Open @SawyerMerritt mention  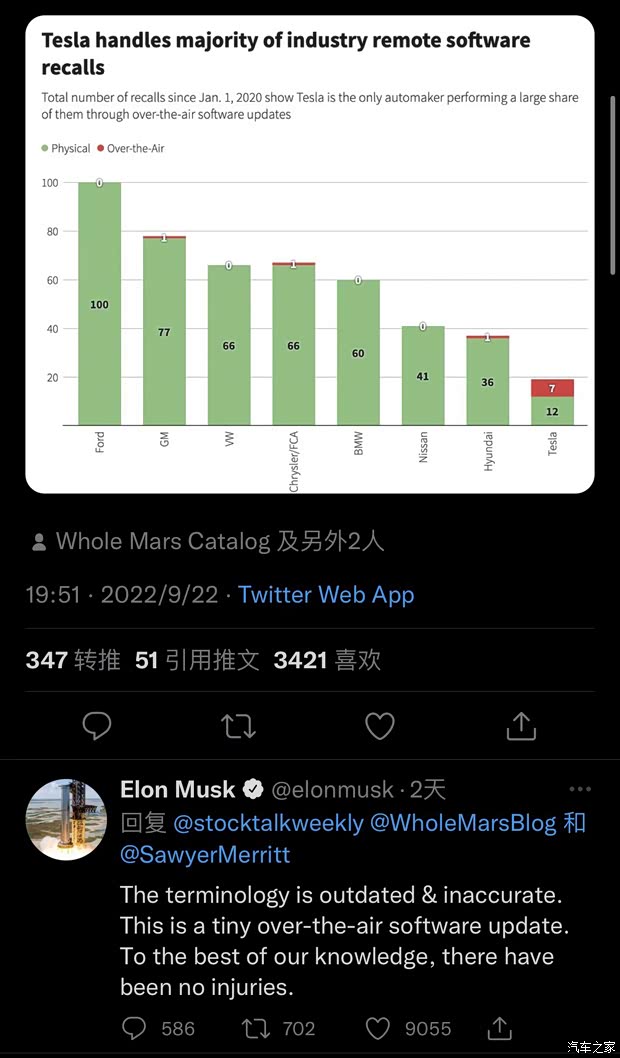204,855
